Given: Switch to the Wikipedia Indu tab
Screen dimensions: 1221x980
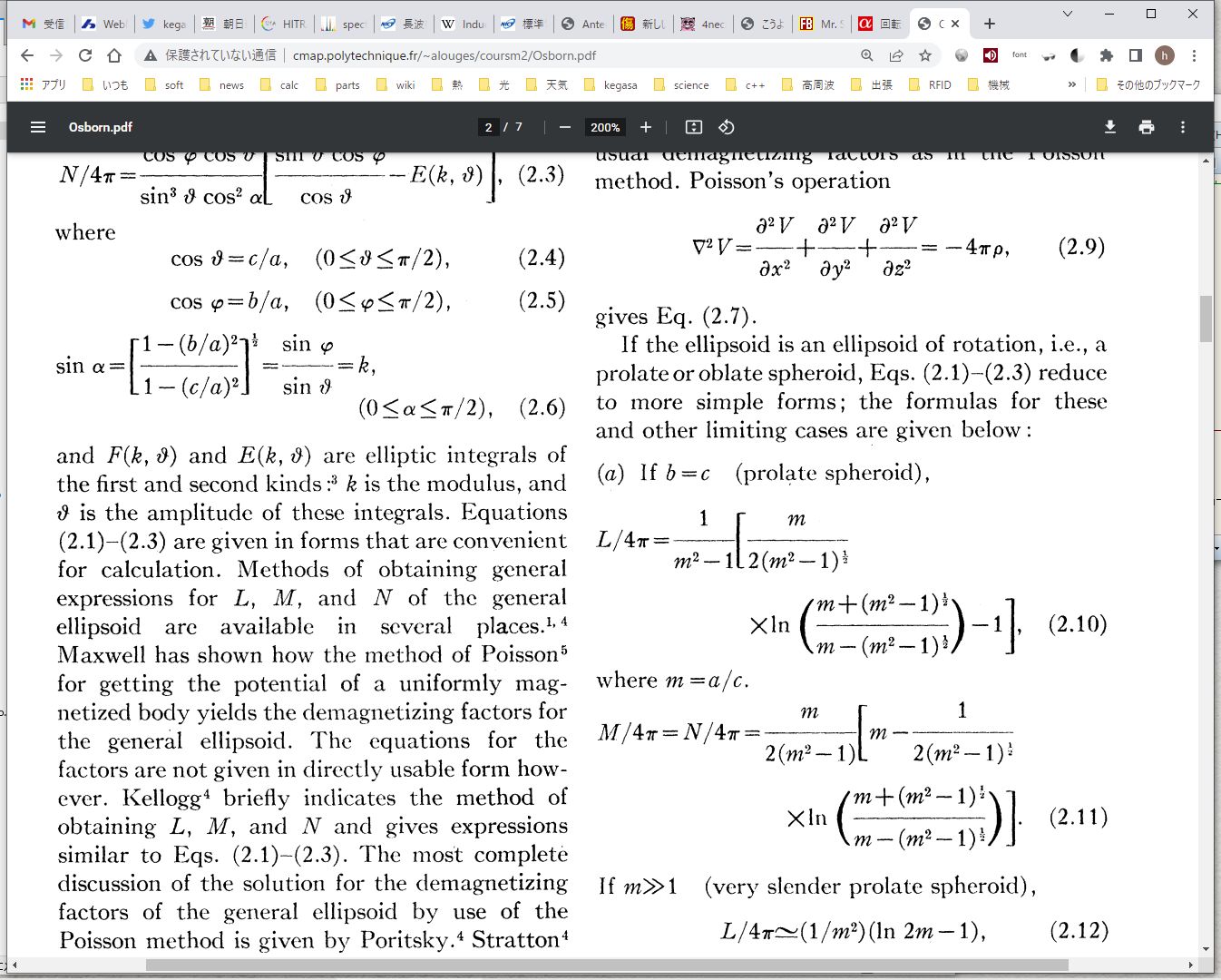Looking at the screenshot, I should click(x=462, y=24).
